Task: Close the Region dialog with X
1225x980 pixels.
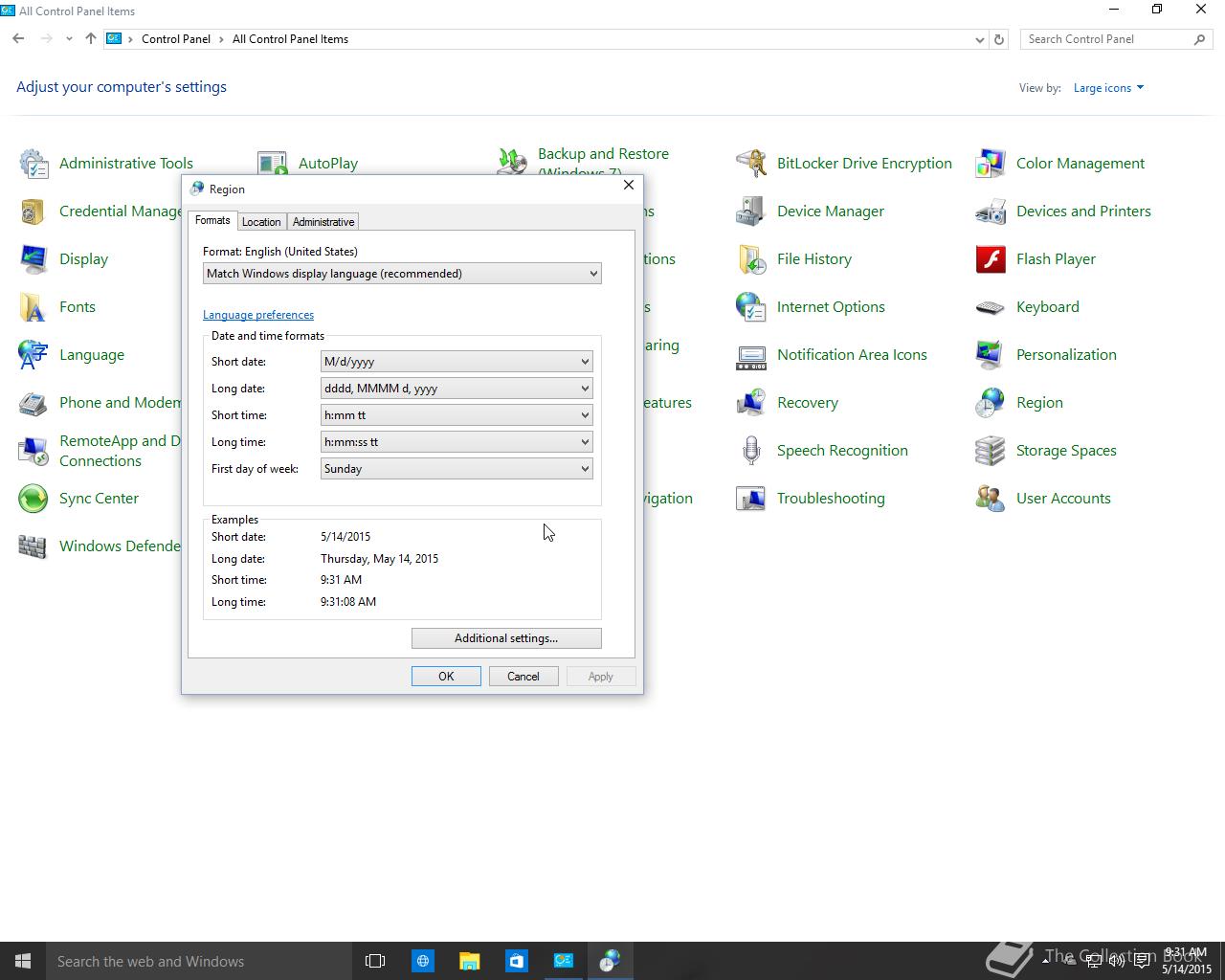Action: pos(629,185)
